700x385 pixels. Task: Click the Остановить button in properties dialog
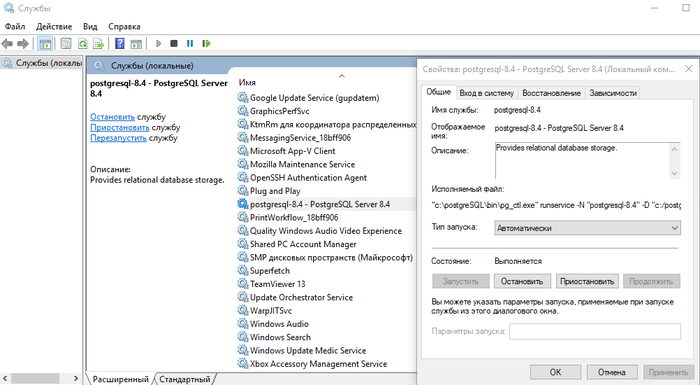click(522, 281)
